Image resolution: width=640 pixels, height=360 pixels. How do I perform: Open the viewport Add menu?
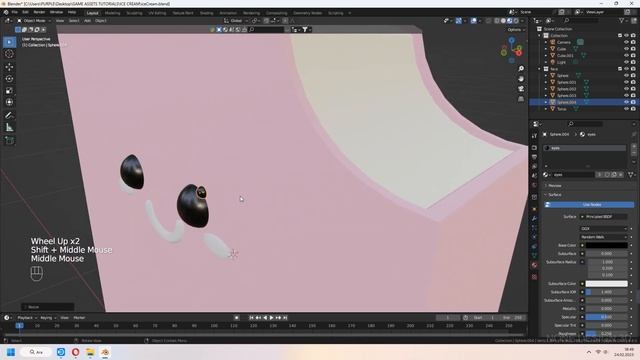[x=87, y=21]
